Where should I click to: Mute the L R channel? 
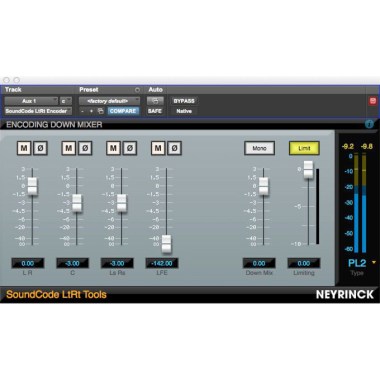click(24, 148)
